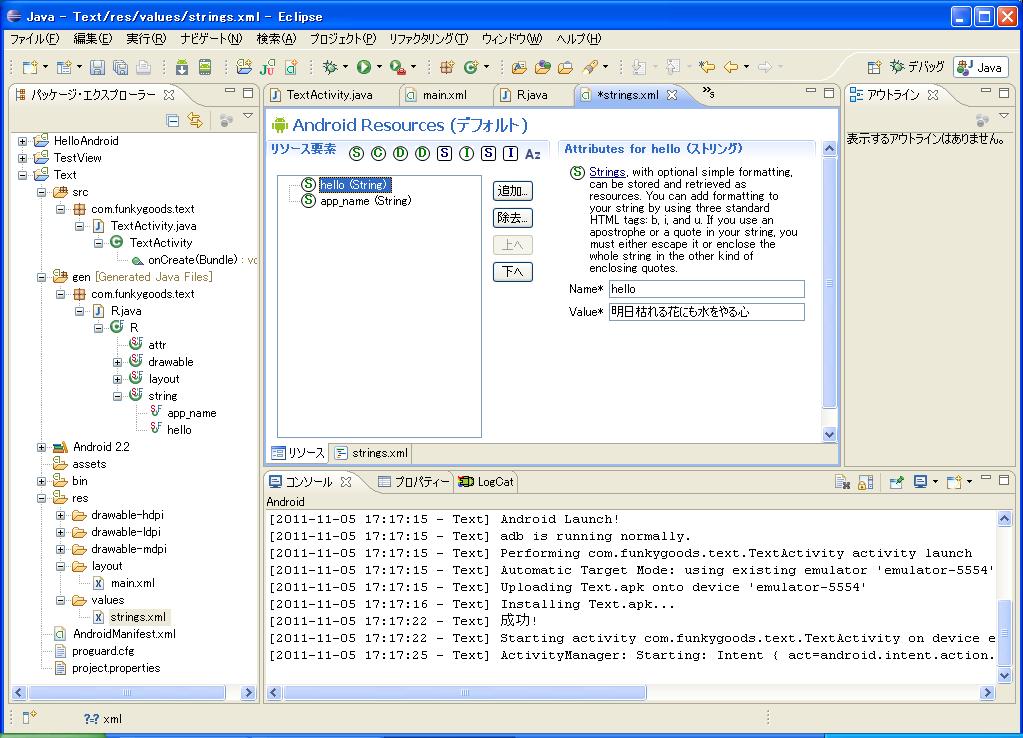Open the Android Virtual Device Manager icon

[205, 67]
